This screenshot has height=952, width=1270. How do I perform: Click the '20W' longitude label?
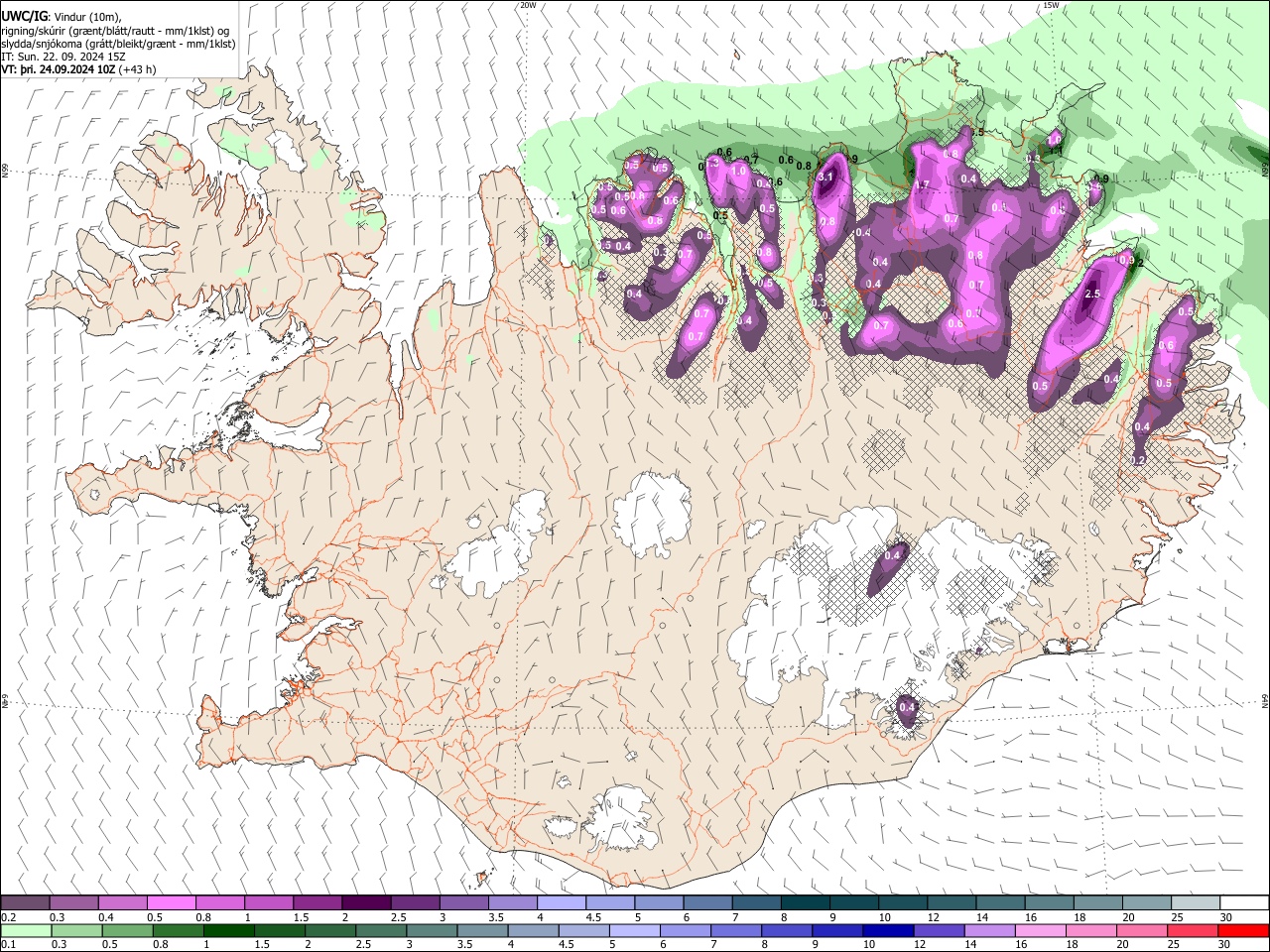pos(528,5)
